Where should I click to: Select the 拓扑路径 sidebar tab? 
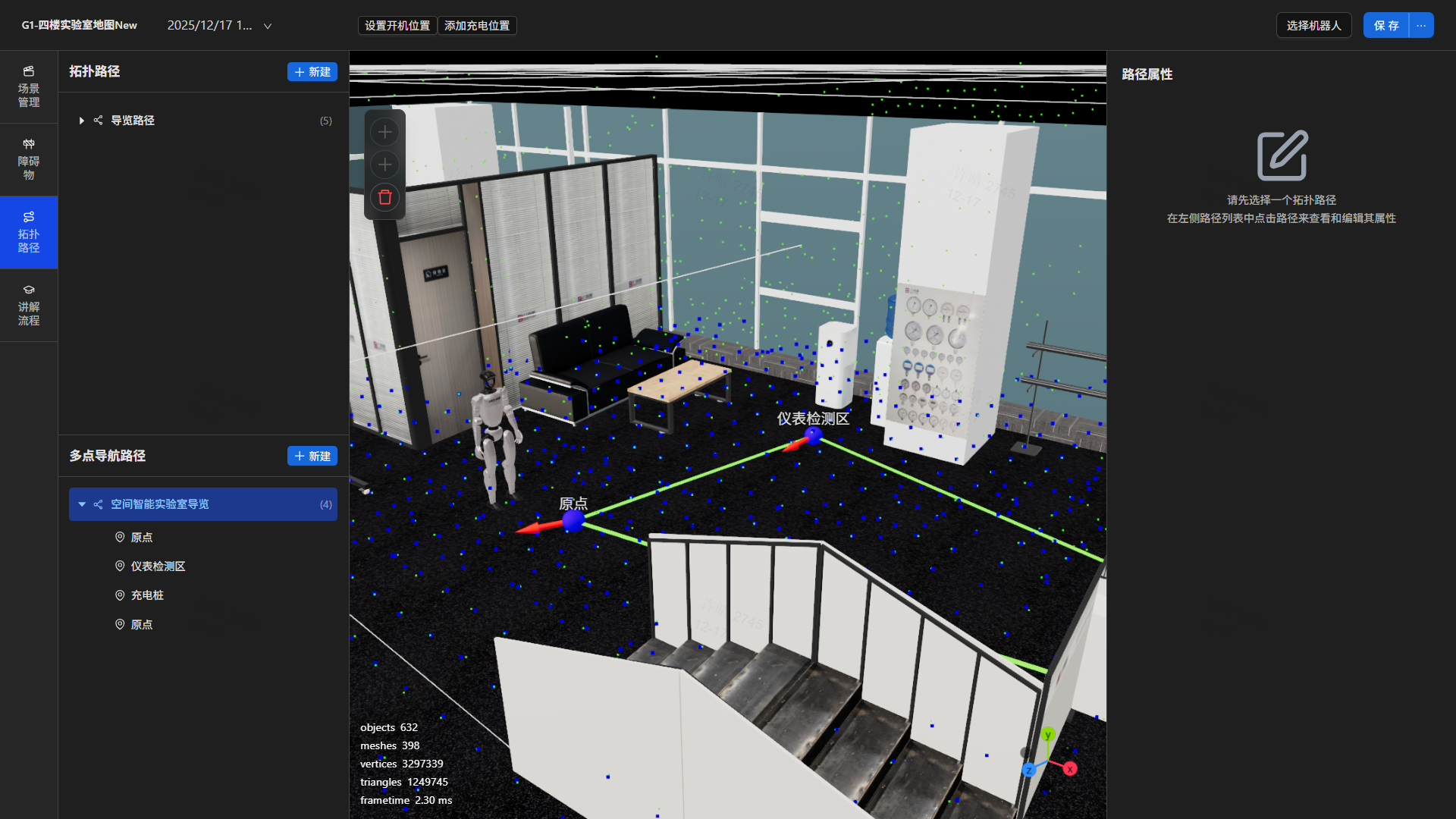click(x=29, y=232)
